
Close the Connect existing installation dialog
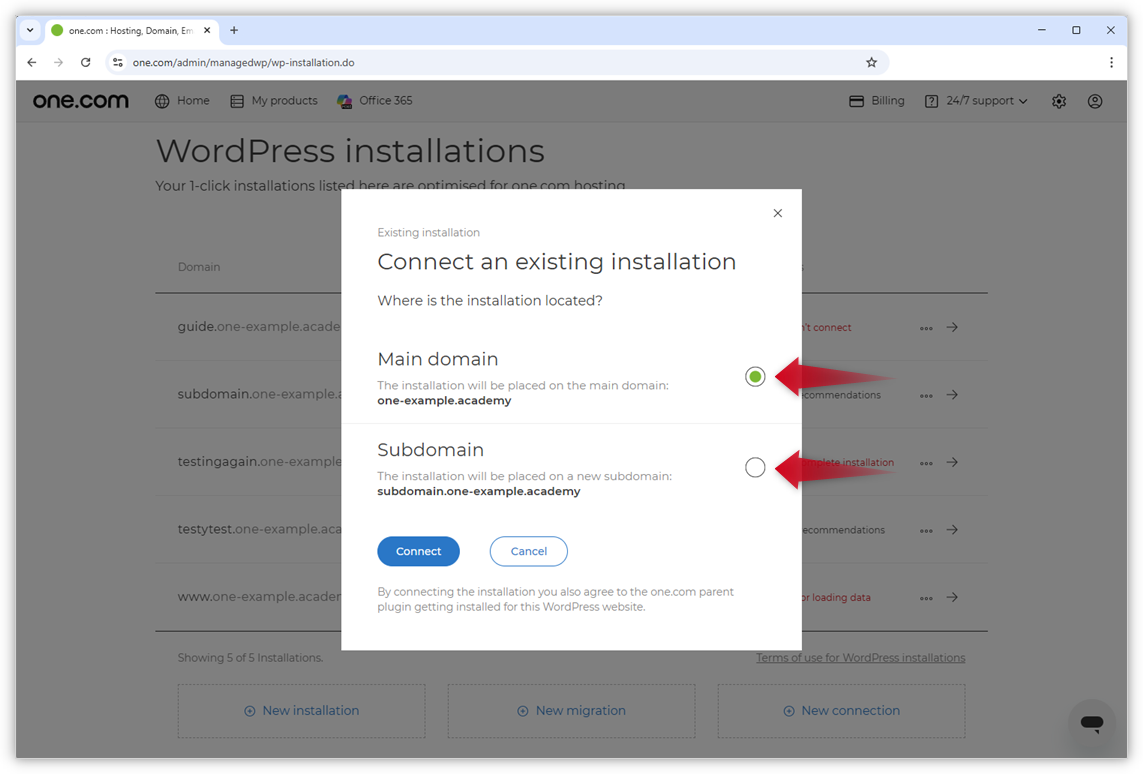pyautogui.click(x=778, y=213)
